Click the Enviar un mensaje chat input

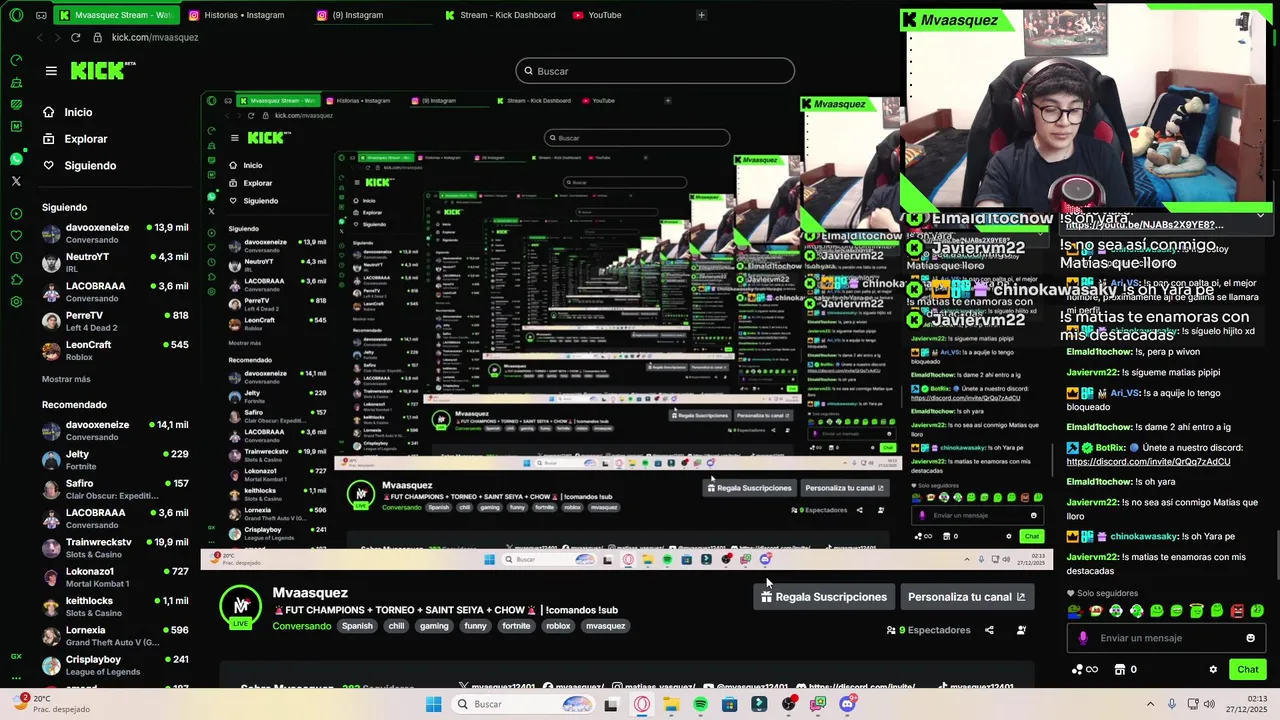pos(1165,638)
